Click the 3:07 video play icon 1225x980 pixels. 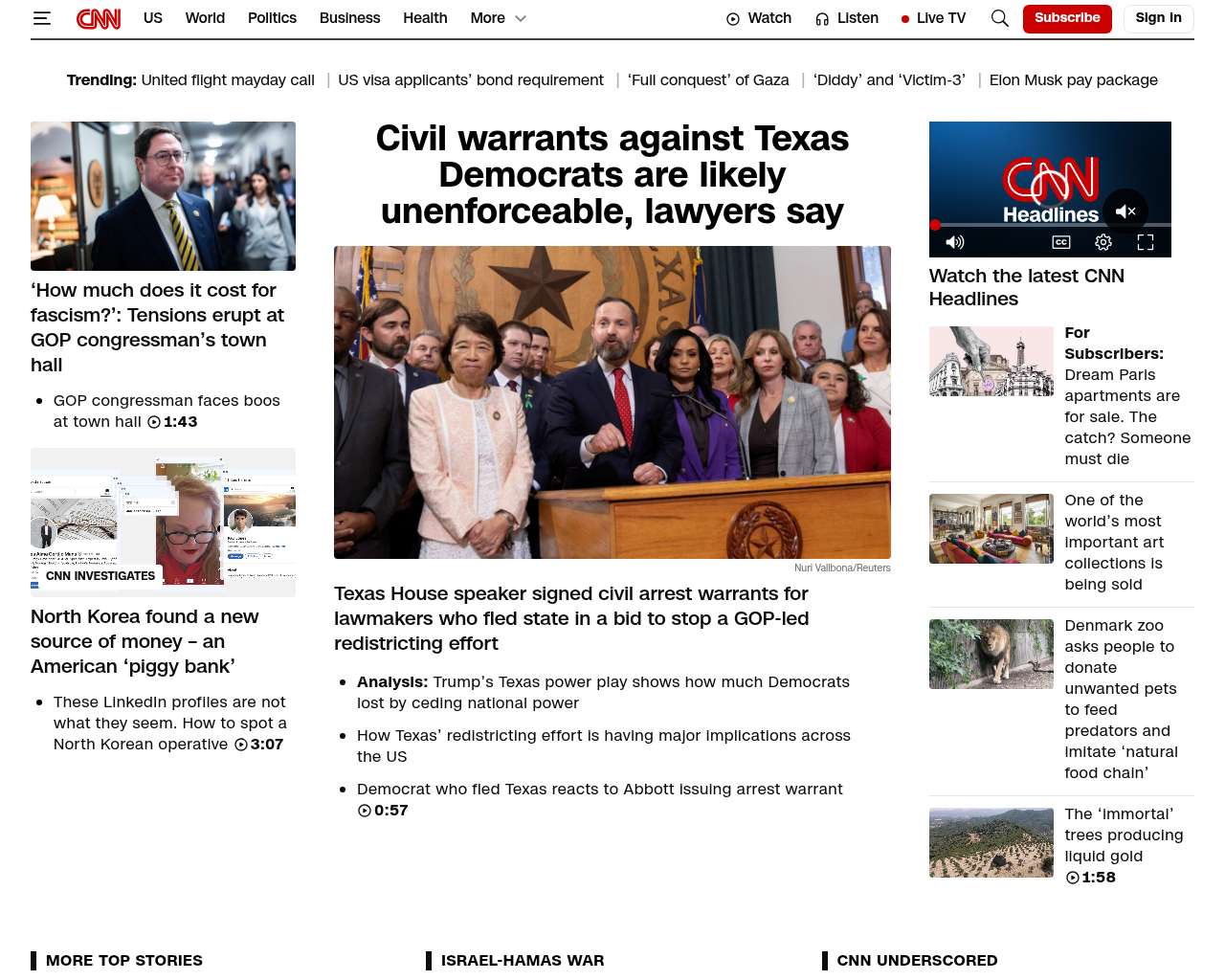coord(241,745)
